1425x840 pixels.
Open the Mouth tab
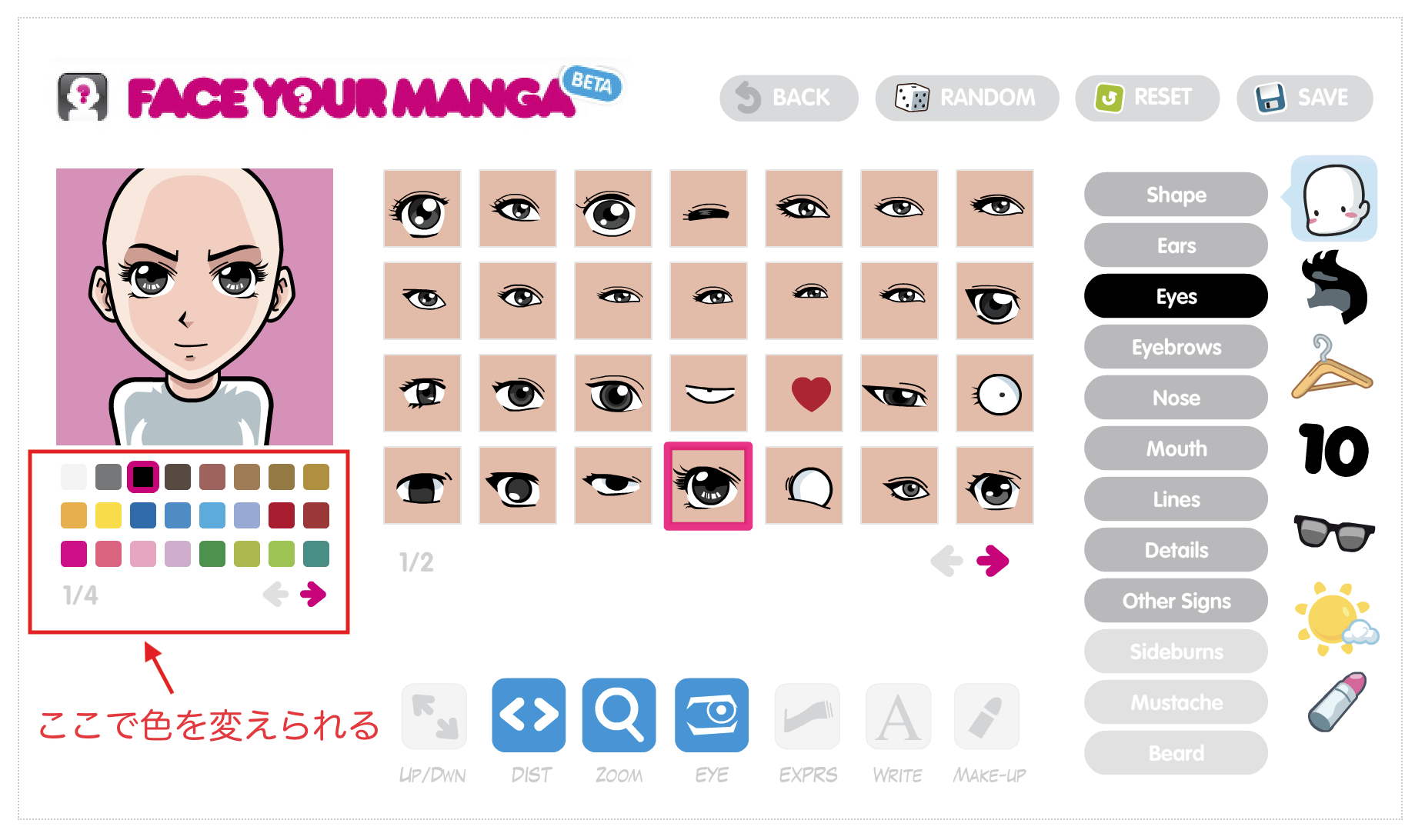click(1176, 448)
